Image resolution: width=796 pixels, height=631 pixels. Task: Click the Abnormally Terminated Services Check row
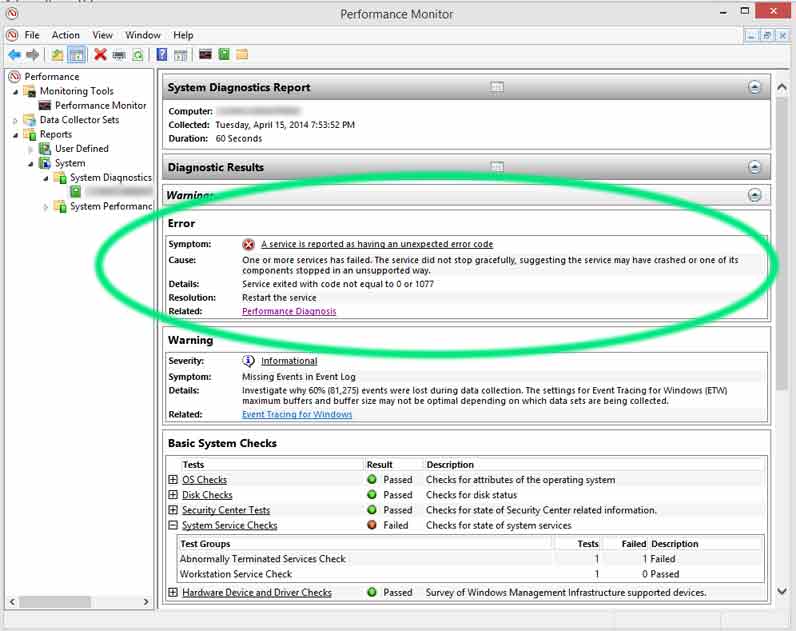tap(470, 559)
